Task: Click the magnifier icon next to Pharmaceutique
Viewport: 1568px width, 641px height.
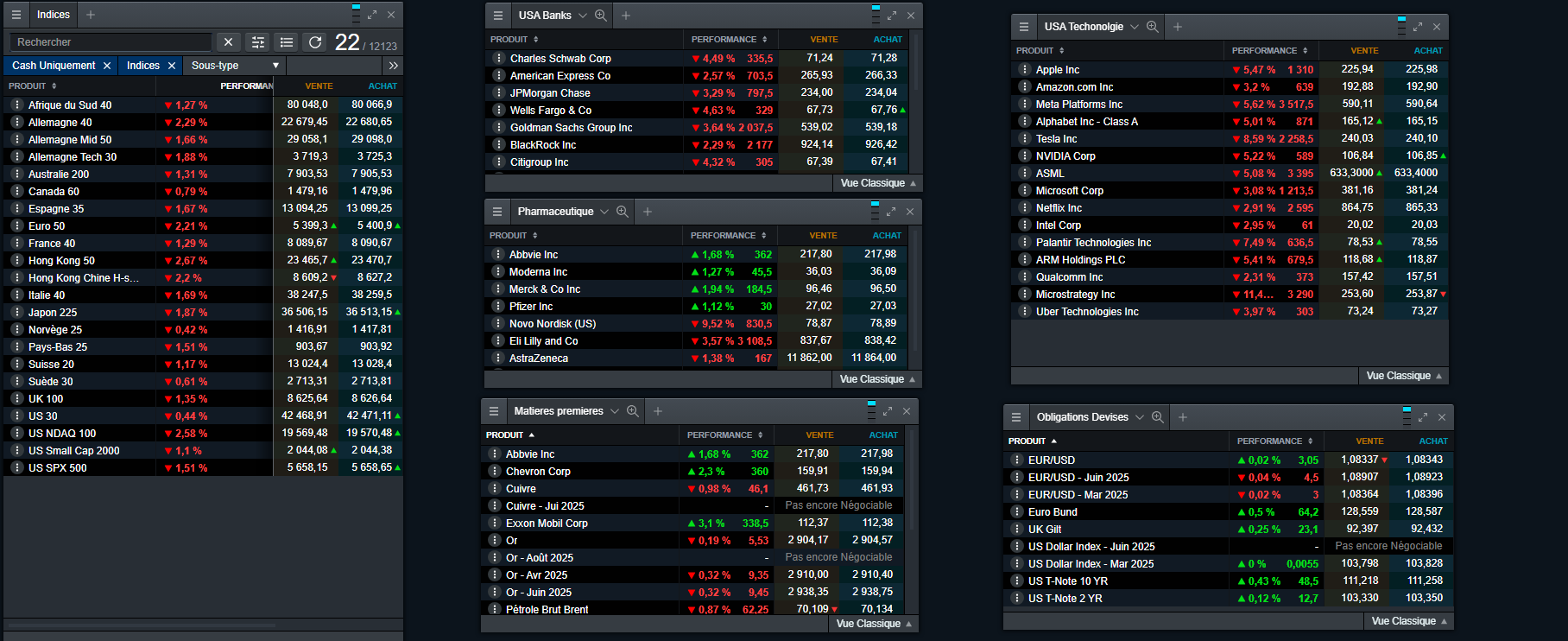Action: 623,211
